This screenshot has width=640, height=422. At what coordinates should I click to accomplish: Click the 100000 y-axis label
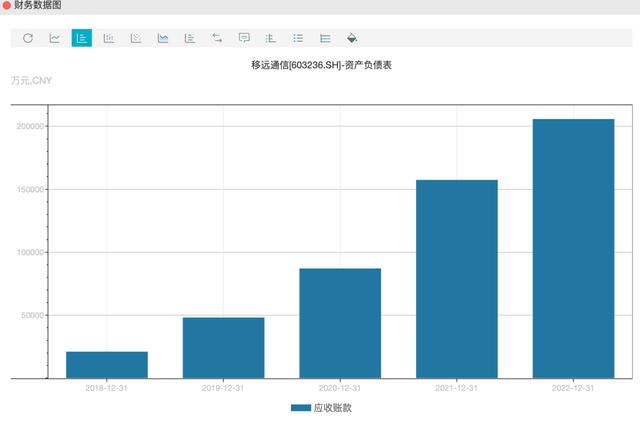point(30,252)
